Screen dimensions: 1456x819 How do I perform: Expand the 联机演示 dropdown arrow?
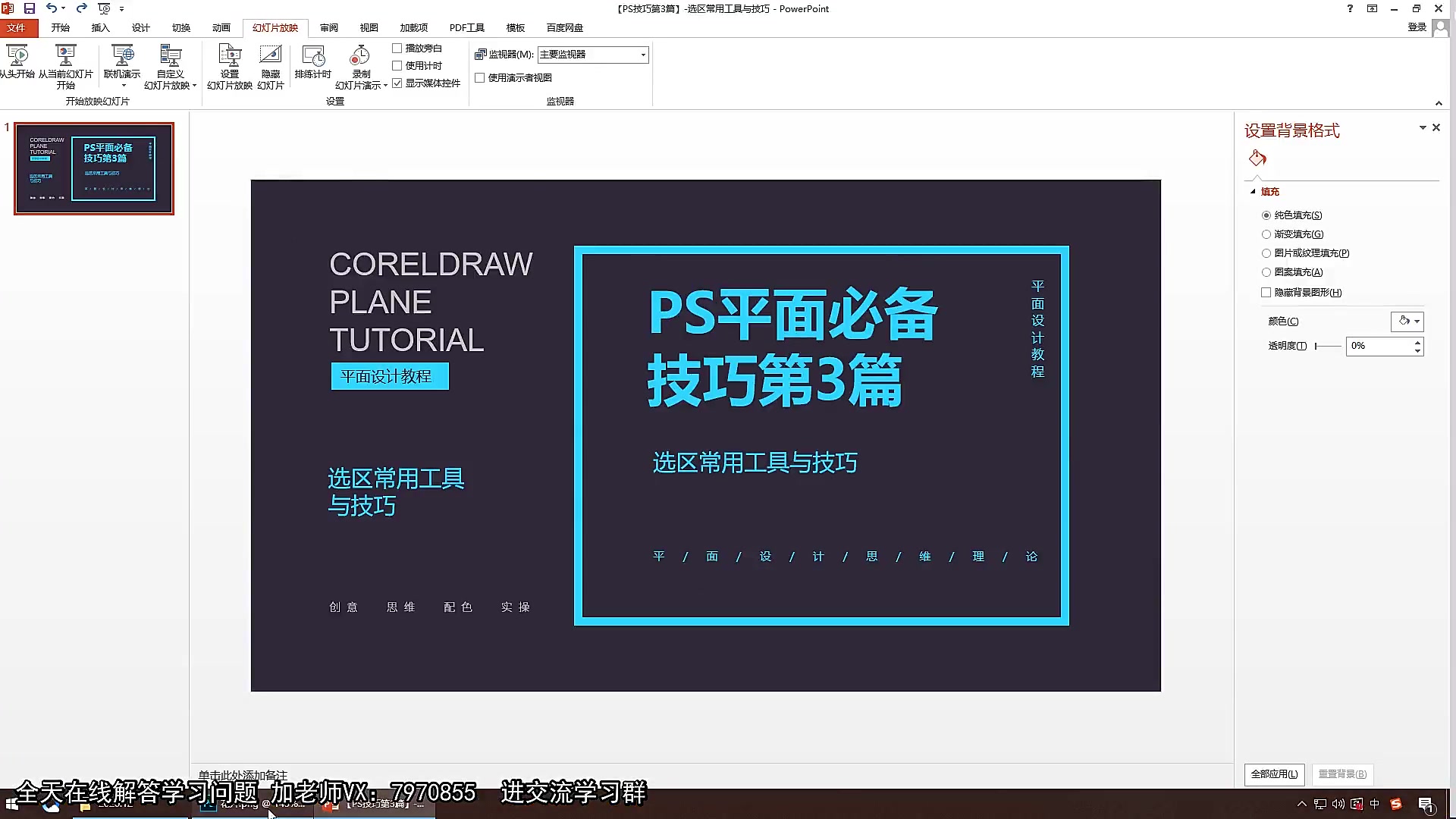coord(123,86)
